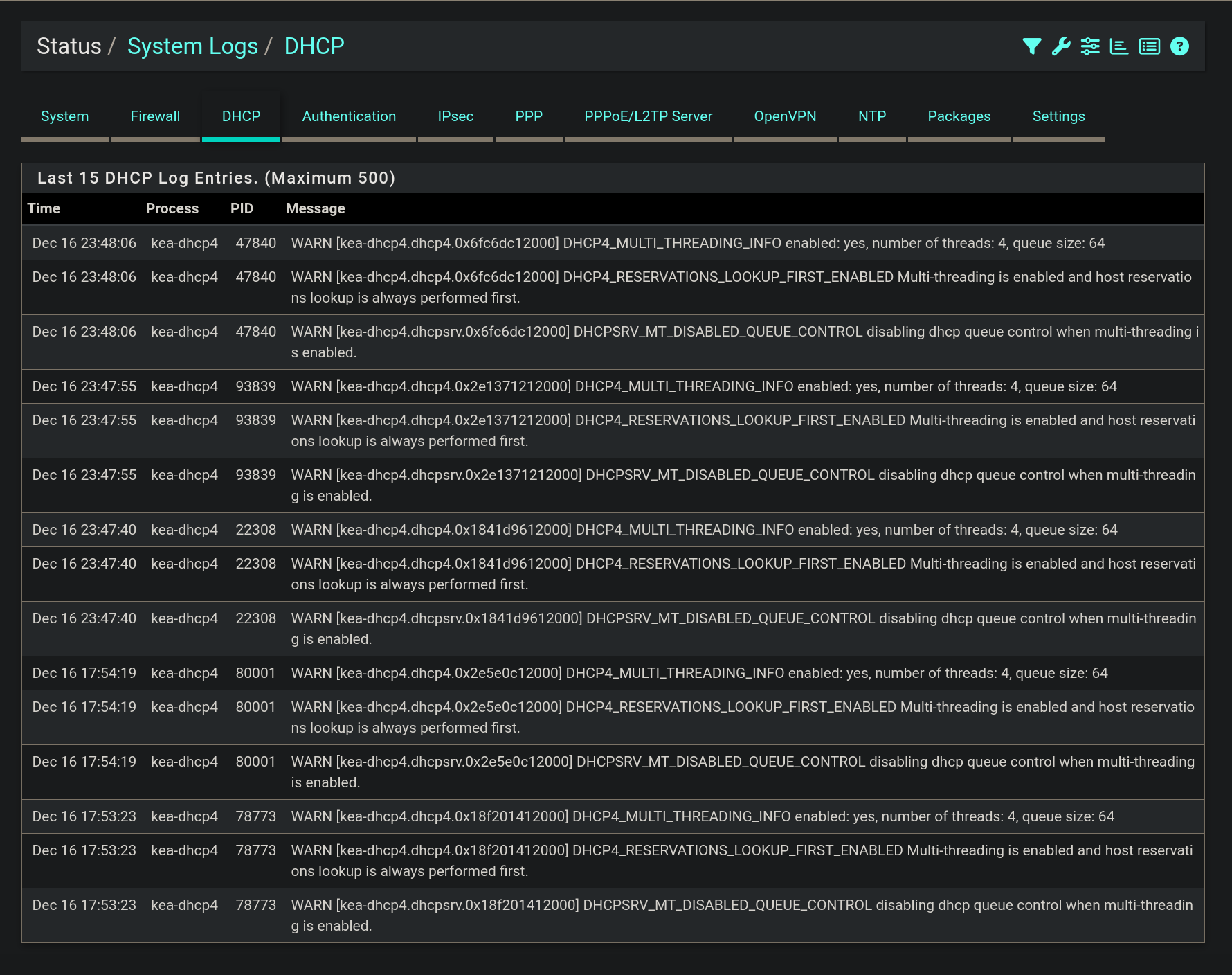Click PID 22308 in the MULTI_THREADING_INFO row

(x=255, y=530)
